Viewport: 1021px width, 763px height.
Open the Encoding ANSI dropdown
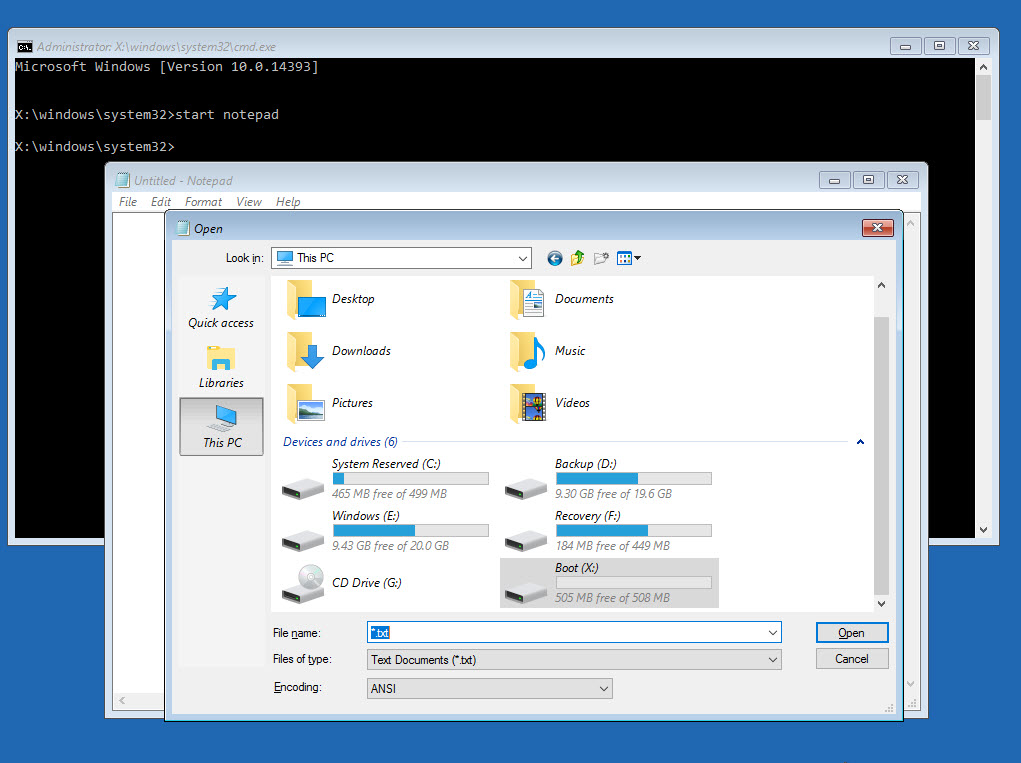pyautogui.click(x=490, y=689)
